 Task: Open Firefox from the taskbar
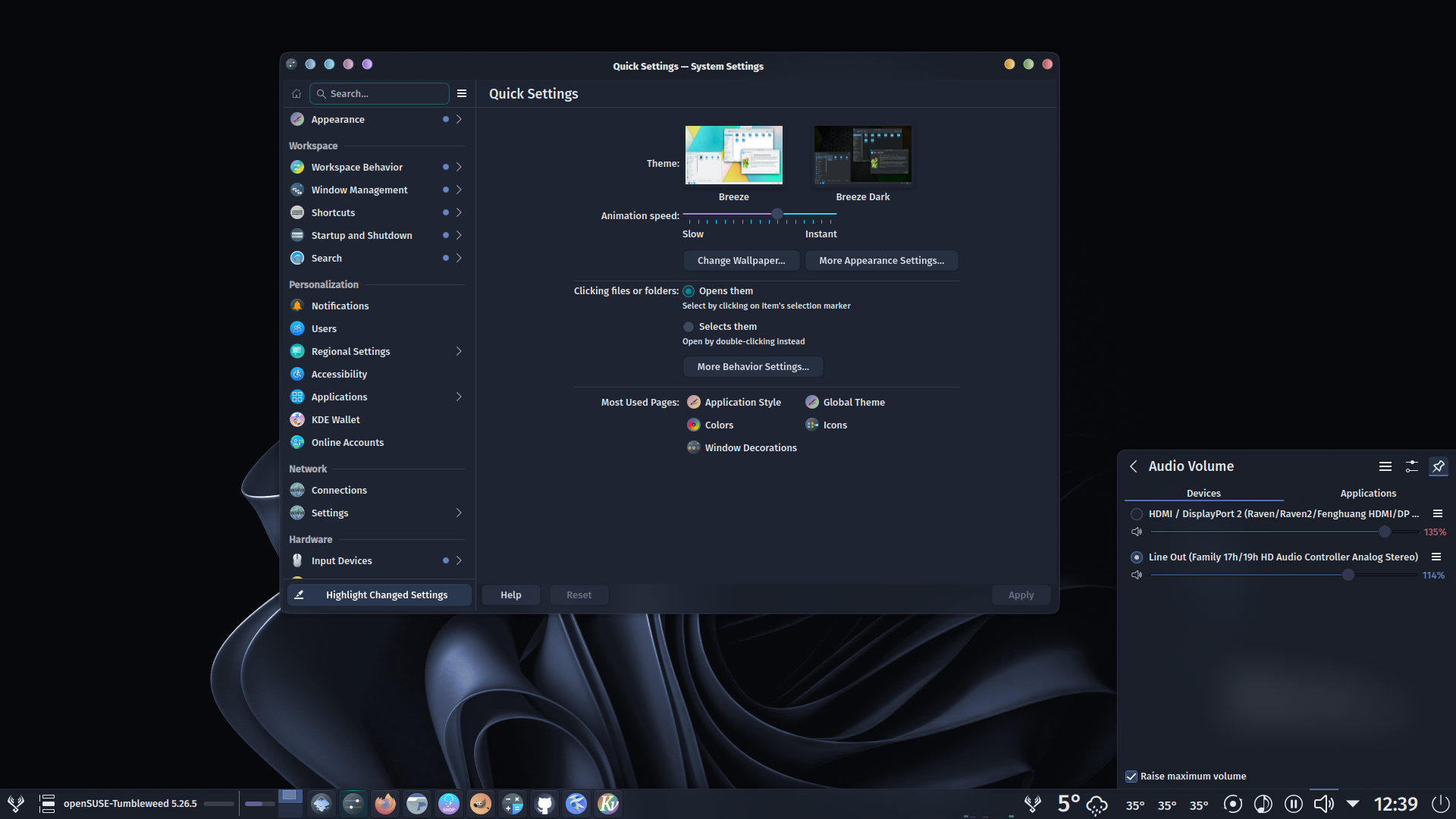coord(385,804)
